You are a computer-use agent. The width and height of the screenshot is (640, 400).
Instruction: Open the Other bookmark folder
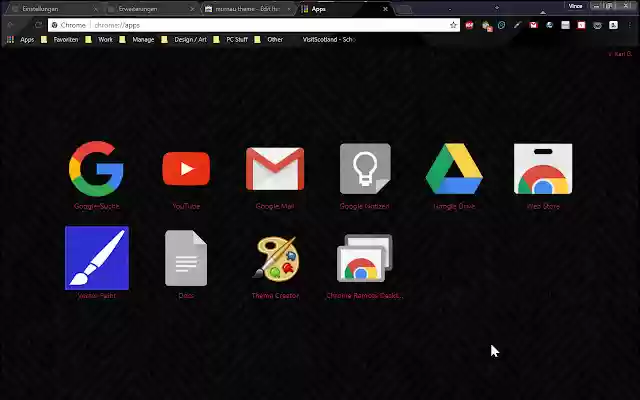(x=269, y=40)
